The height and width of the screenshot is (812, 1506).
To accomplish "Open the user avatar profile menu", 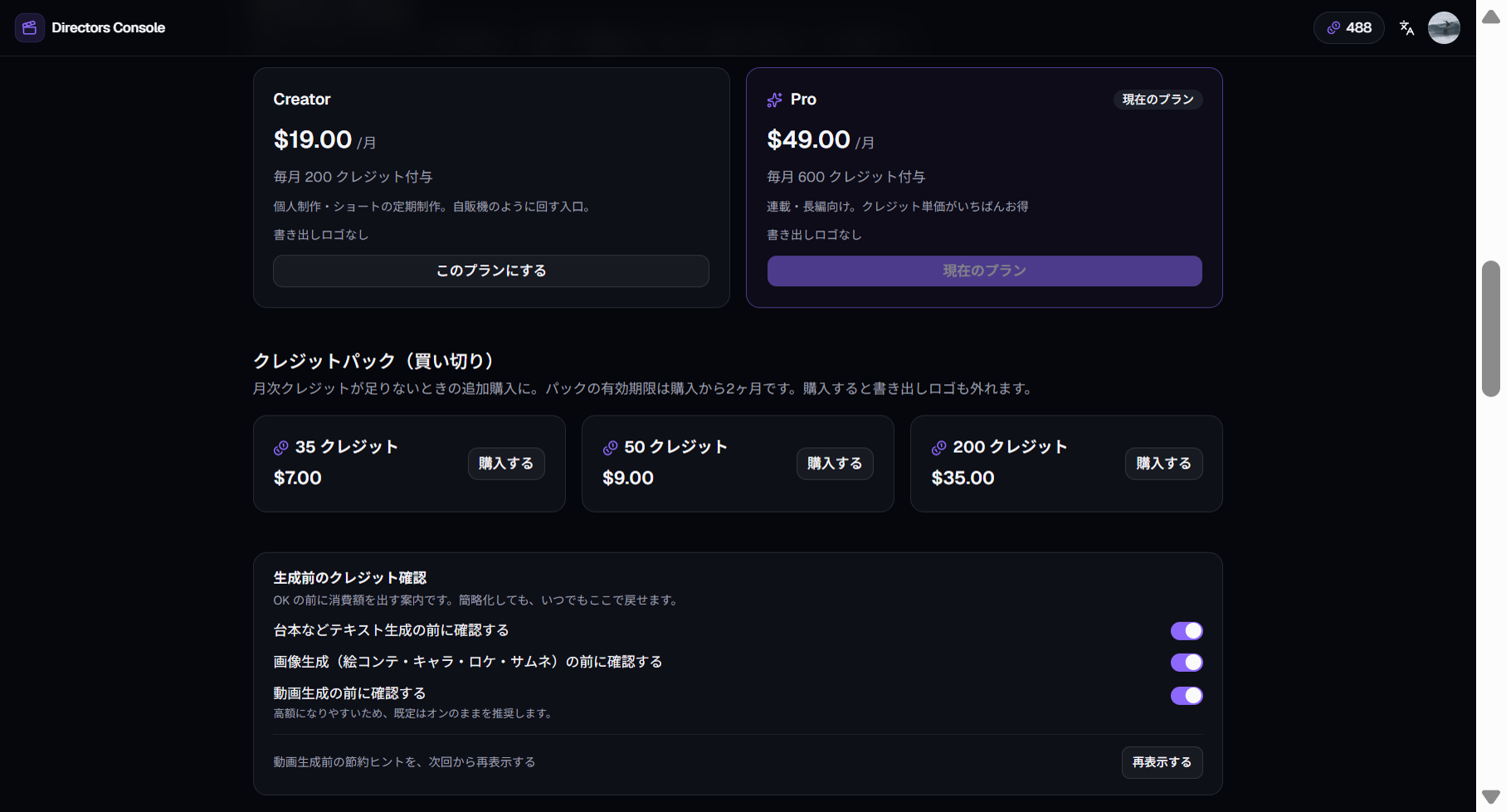I will tap(1444, 27).
